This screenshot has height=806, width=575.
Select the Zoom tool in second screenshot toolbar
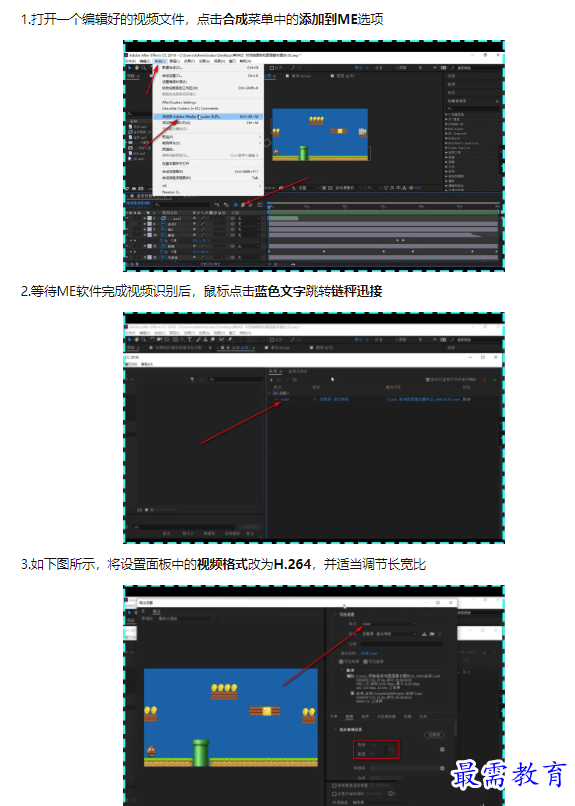coord(144,339)
